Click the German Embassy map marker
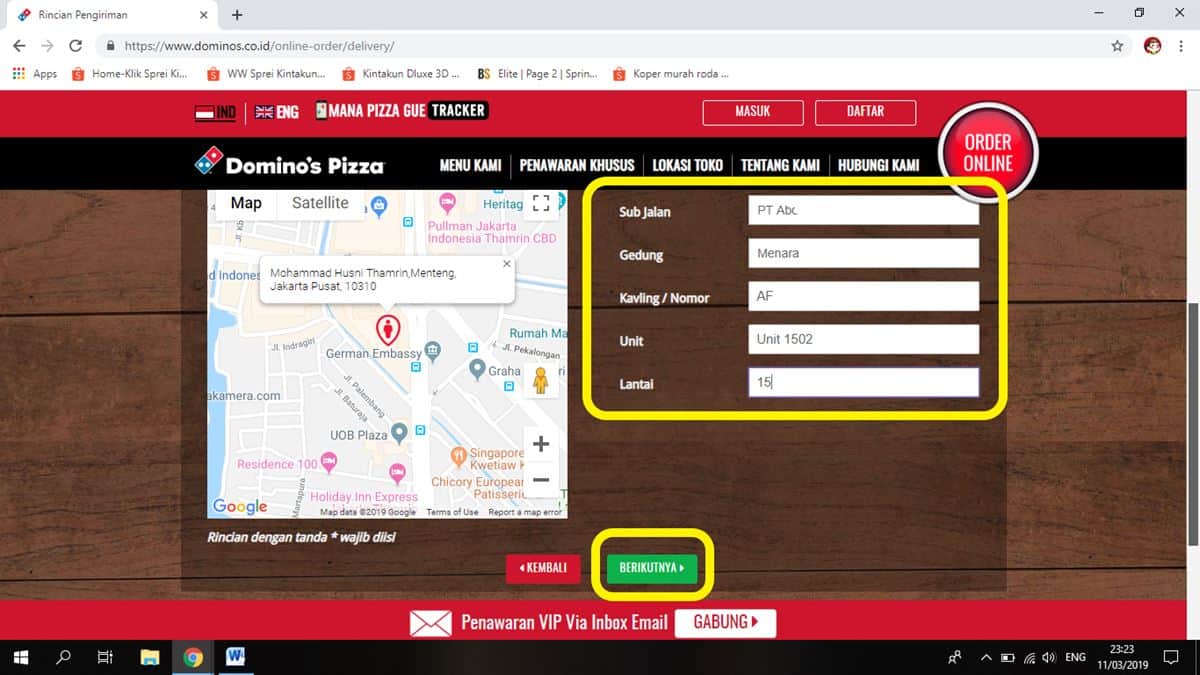The width and height of the screenshot is (1200, 675). 433,350
